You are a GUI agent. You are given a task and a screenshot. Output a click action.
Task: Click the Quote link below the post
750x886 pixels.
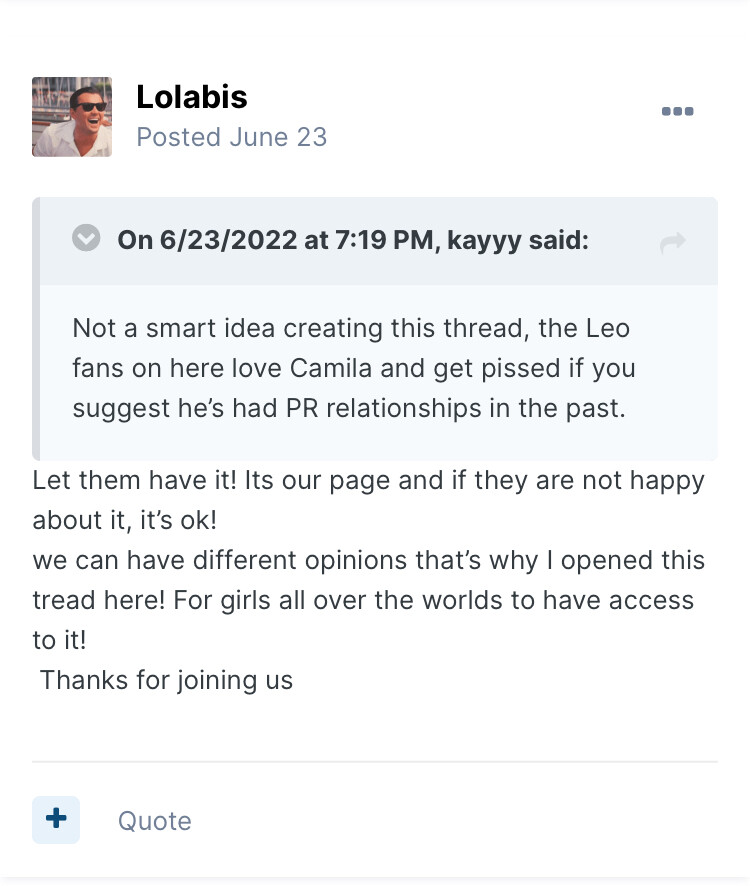click(155, 821)
